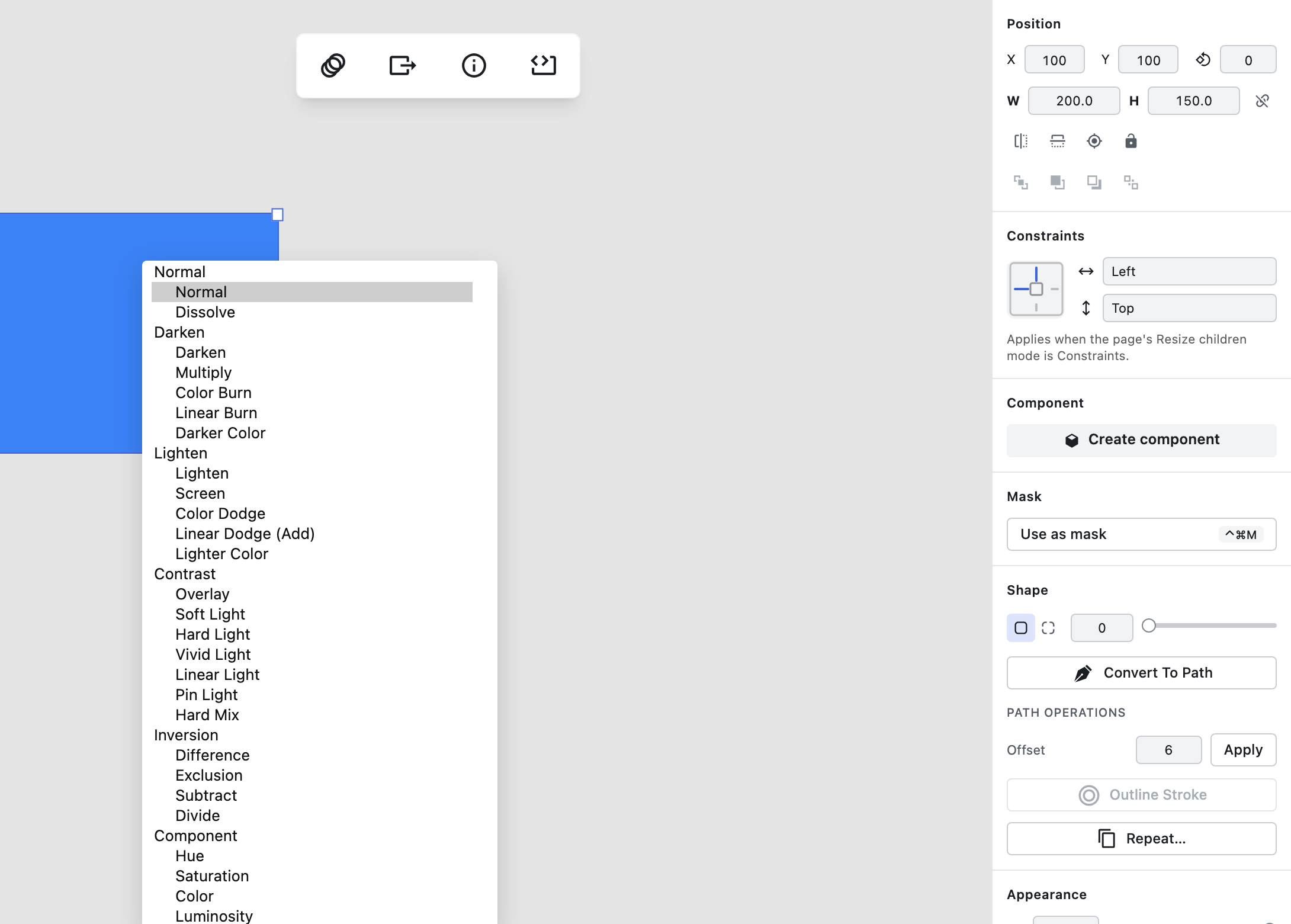Open the info circle icon in toolbar
Viewport: 1291px width, 924px height.
click(x=474, y=65)
